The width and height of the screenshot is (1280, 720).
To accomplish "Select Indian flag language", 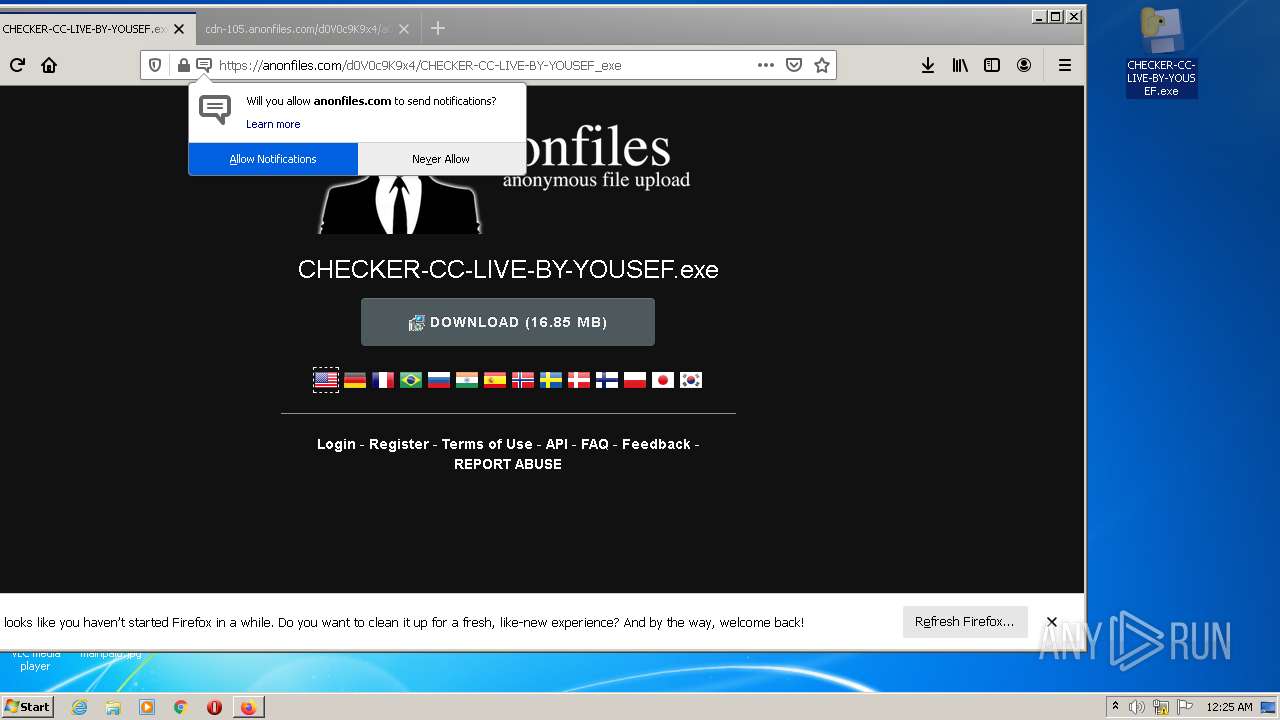I will tap(467, 380).
